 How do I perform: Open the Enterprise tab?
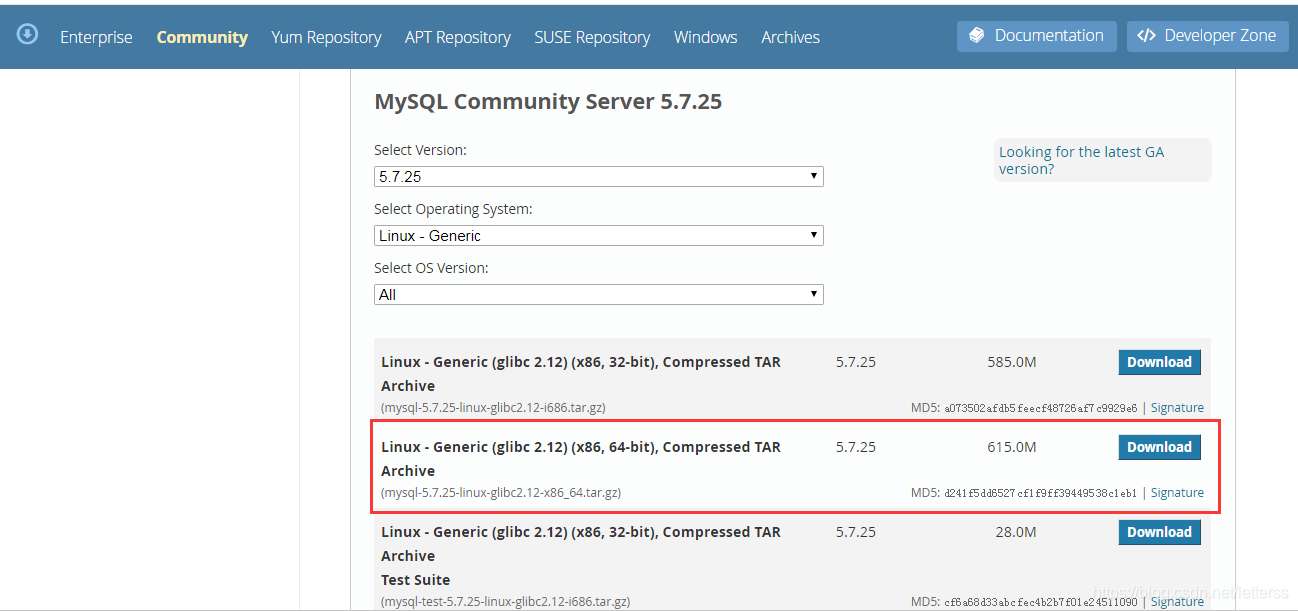coord(96,37)
